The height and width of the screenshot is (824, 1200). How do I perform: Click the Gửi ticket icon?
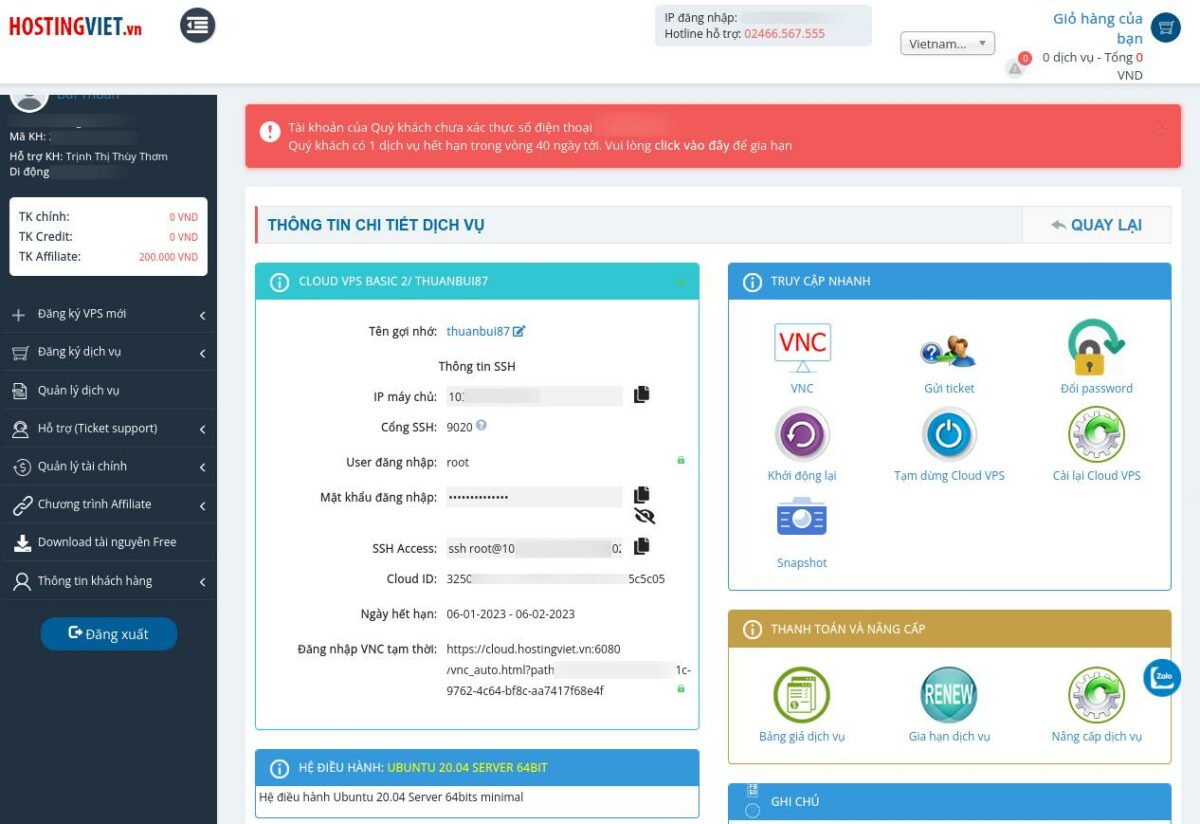pos(948,350)
